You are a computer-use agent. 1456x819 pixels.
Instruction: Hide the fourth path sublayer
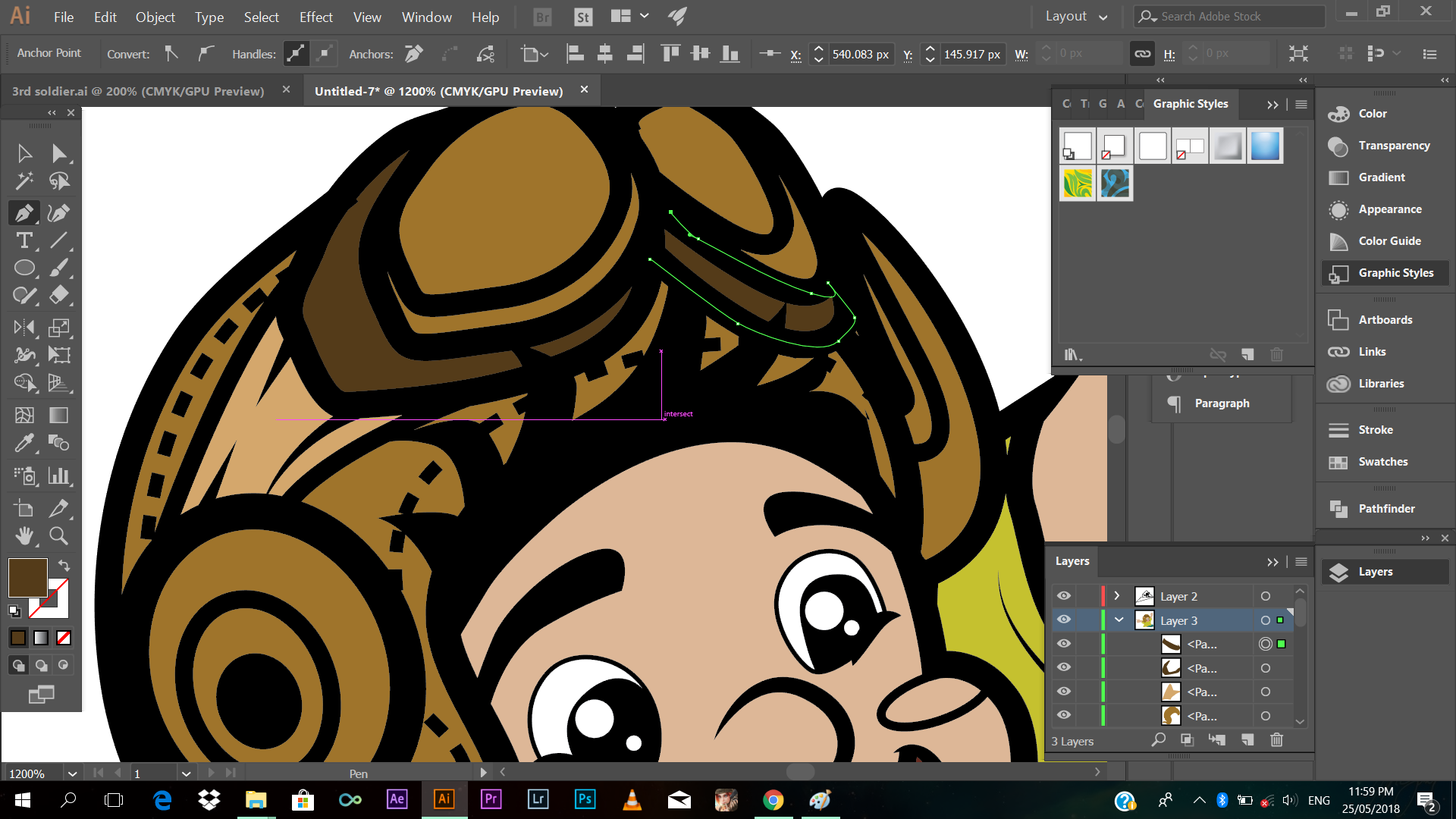point(1064,716)
